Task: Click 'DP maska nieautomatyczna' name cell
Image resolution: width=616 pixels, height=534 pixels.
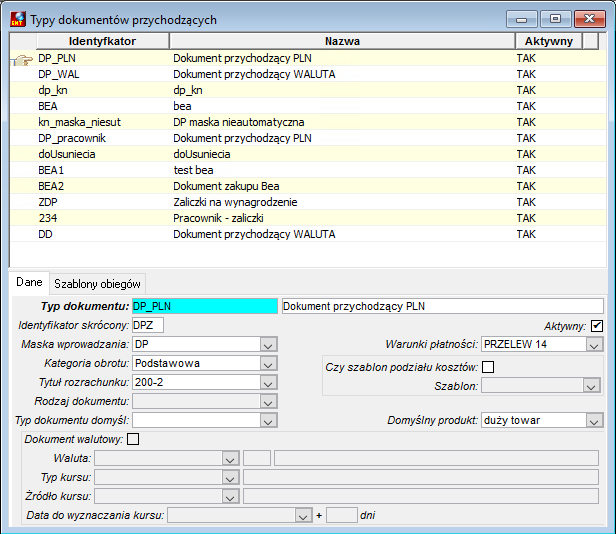Action: coord(239,122)
